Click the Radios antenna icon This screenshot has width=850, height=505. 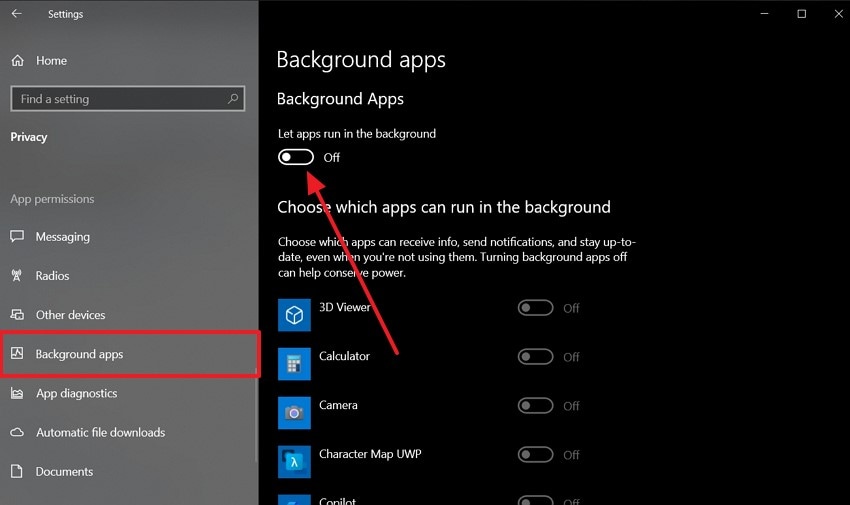click(17, 276)
